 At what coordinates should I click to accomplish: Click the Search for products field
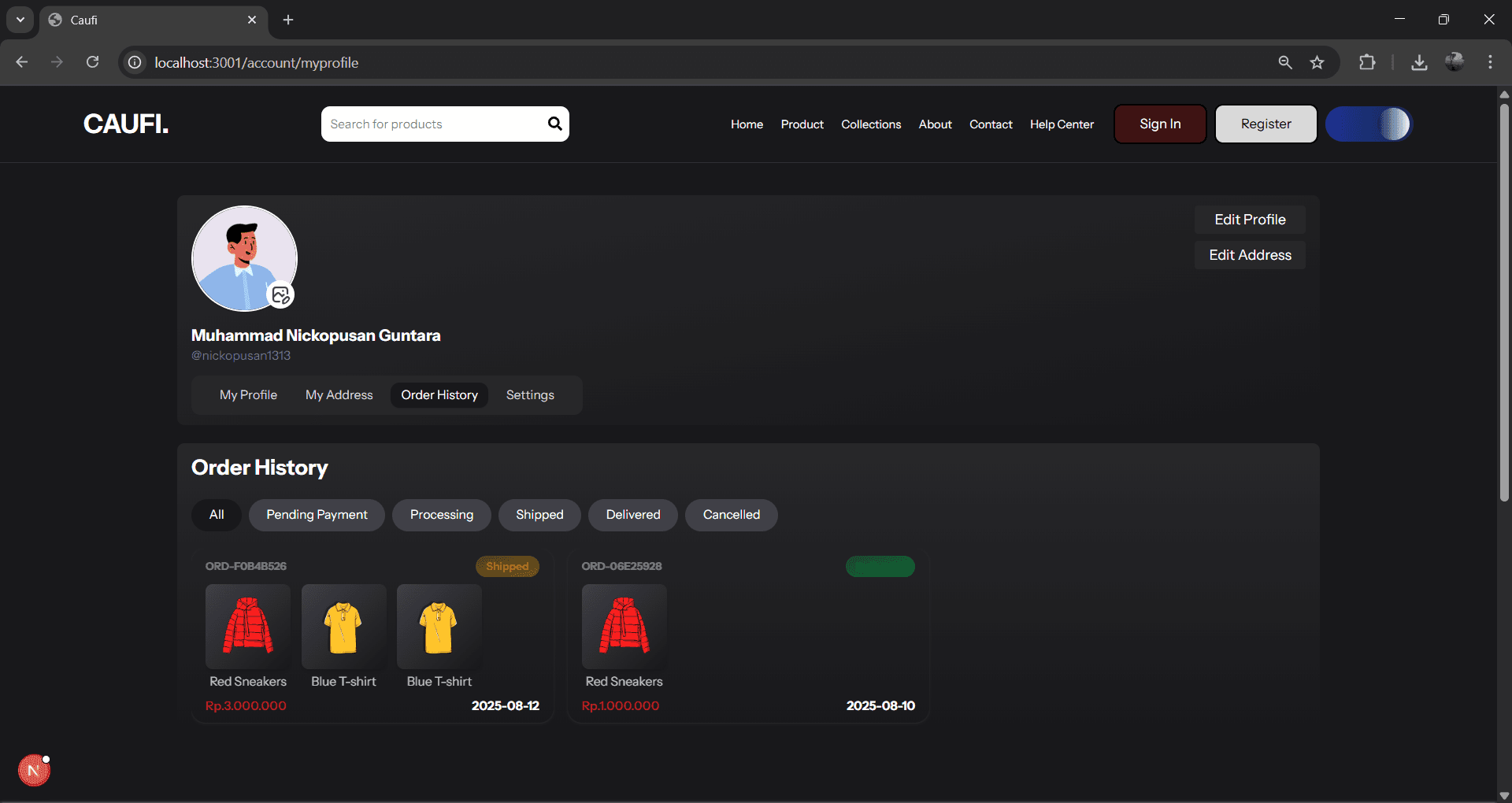(433, 124)
